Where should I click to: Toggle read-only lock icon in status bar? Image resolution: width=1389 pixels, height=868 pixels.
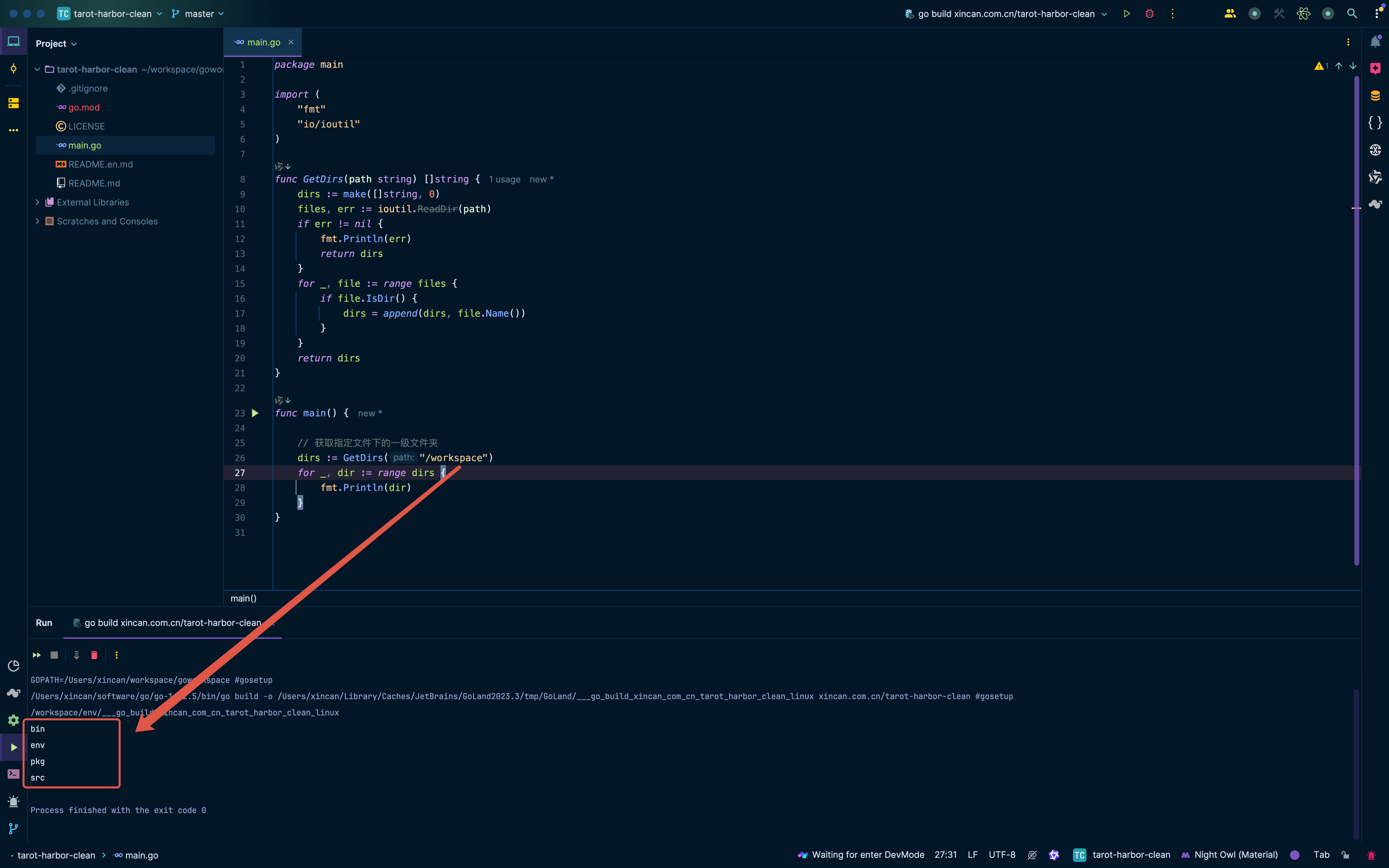coord(1345,855)
